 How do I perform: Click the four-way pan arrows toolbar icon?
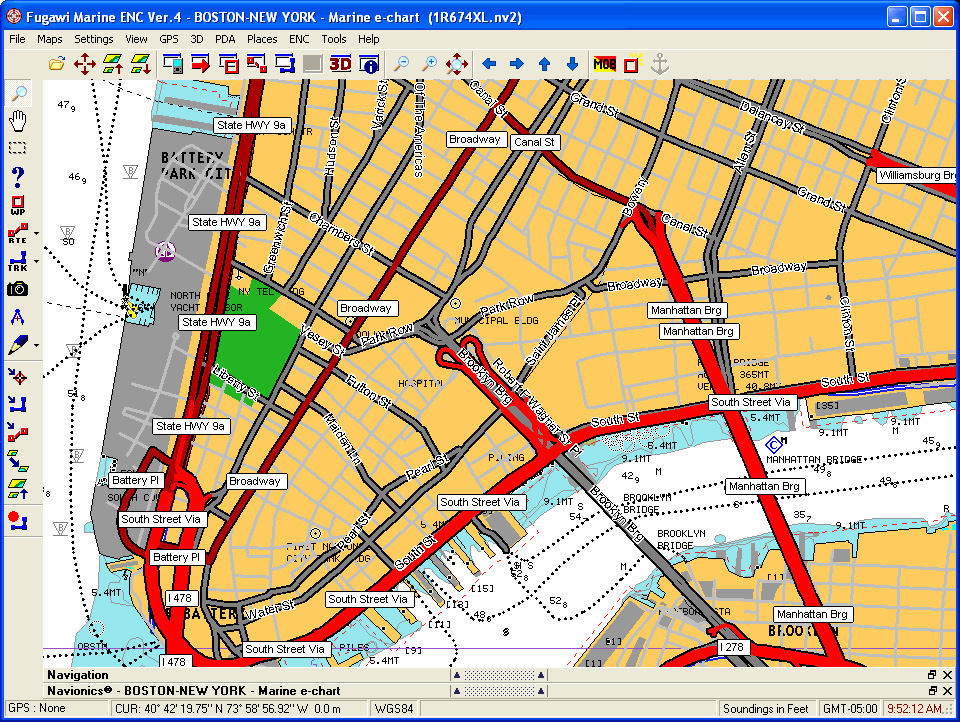pyautogui.click(x=84, y=64)
